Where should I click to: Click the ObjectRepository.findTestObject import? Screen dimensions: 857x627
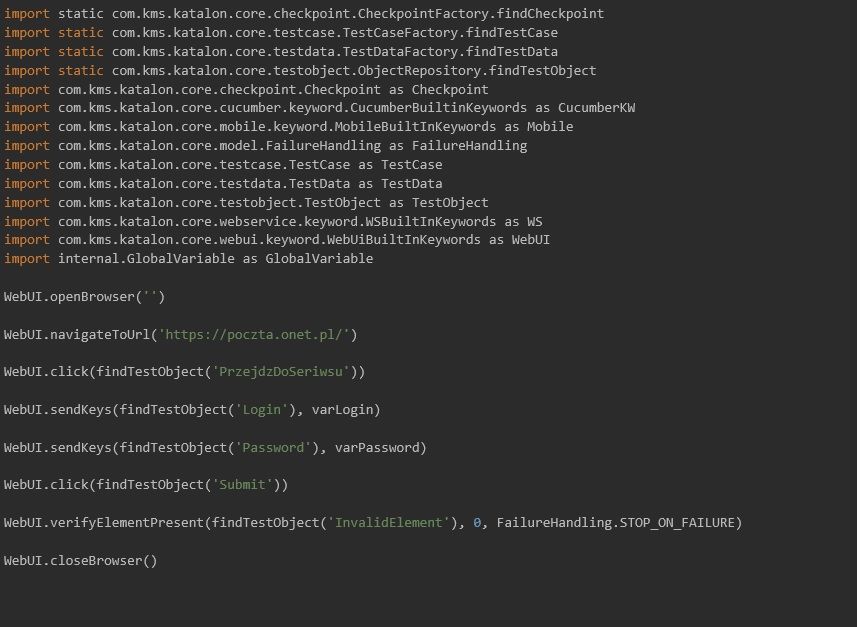pyautogui.click(x=353, y=70)
